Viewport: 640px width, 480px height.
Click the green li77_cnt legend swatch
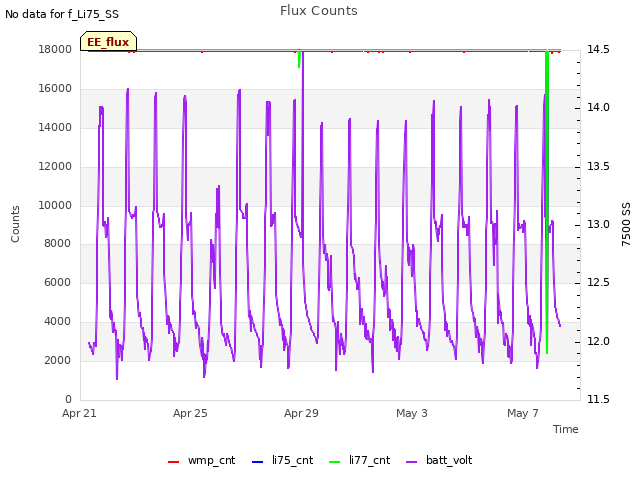coord(335,462)
